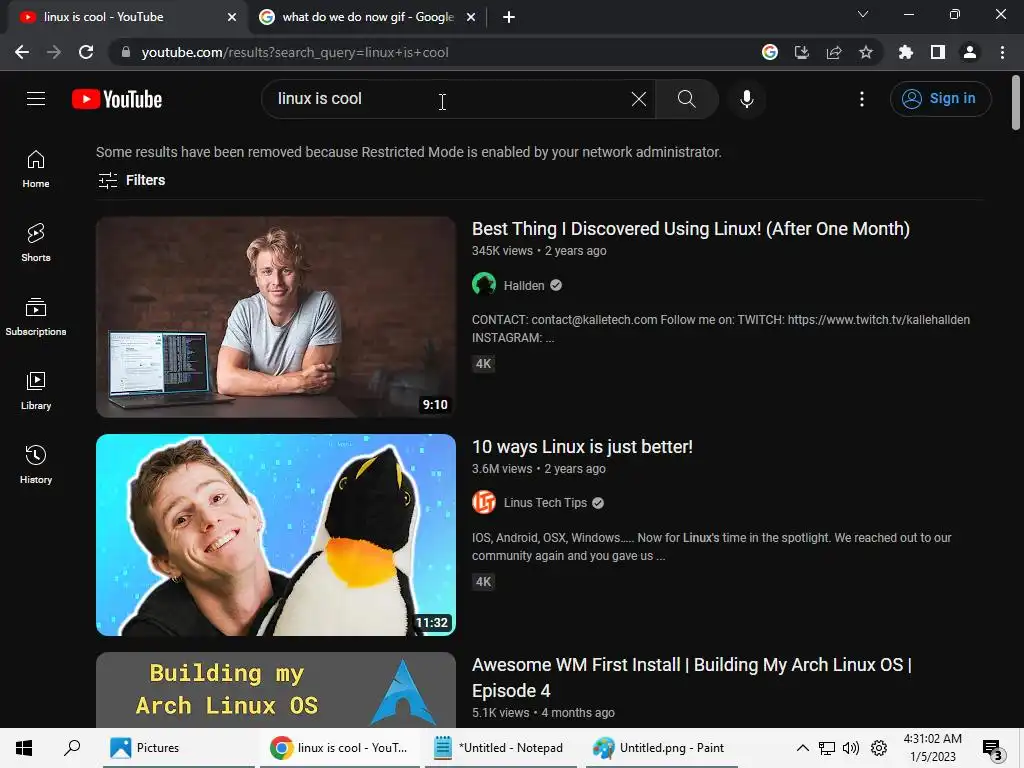The height and width of the screenshot is (768, 1024).
Task: Open the taskbar clock and date
Action: (x=933, y=748)
